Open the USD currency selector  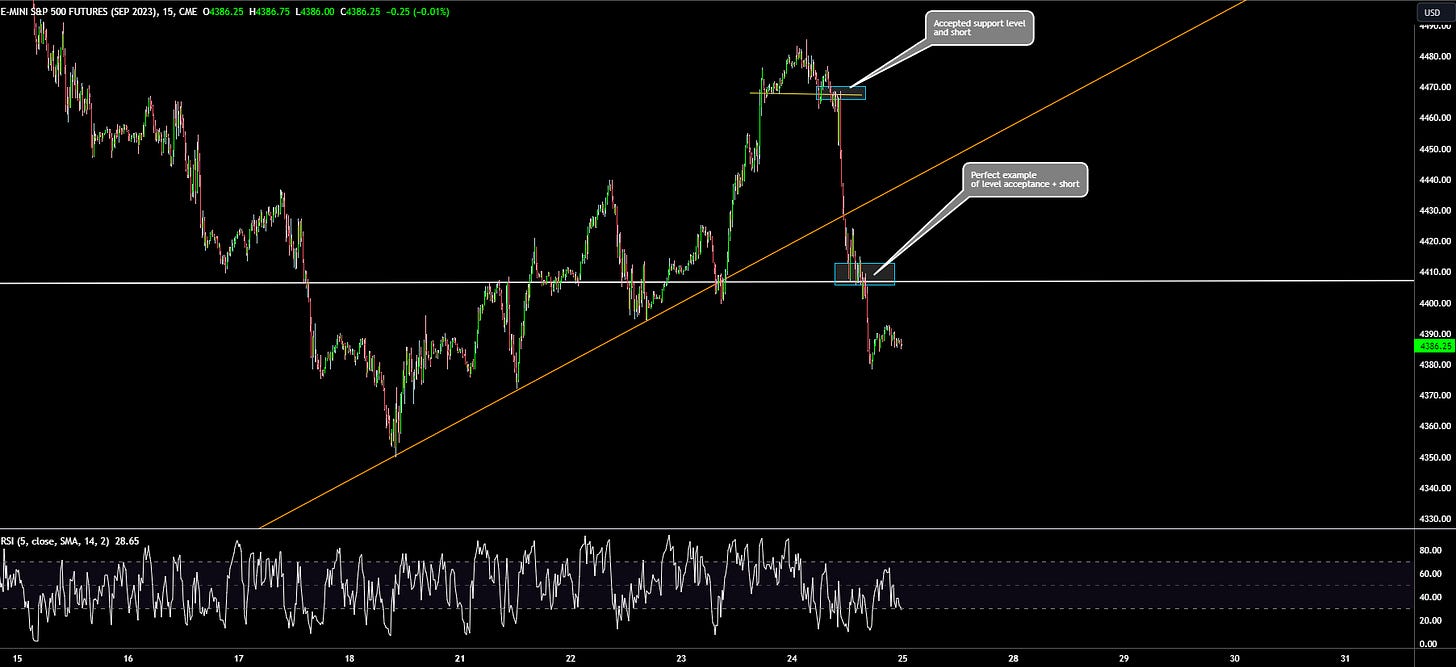point(1434,12)
